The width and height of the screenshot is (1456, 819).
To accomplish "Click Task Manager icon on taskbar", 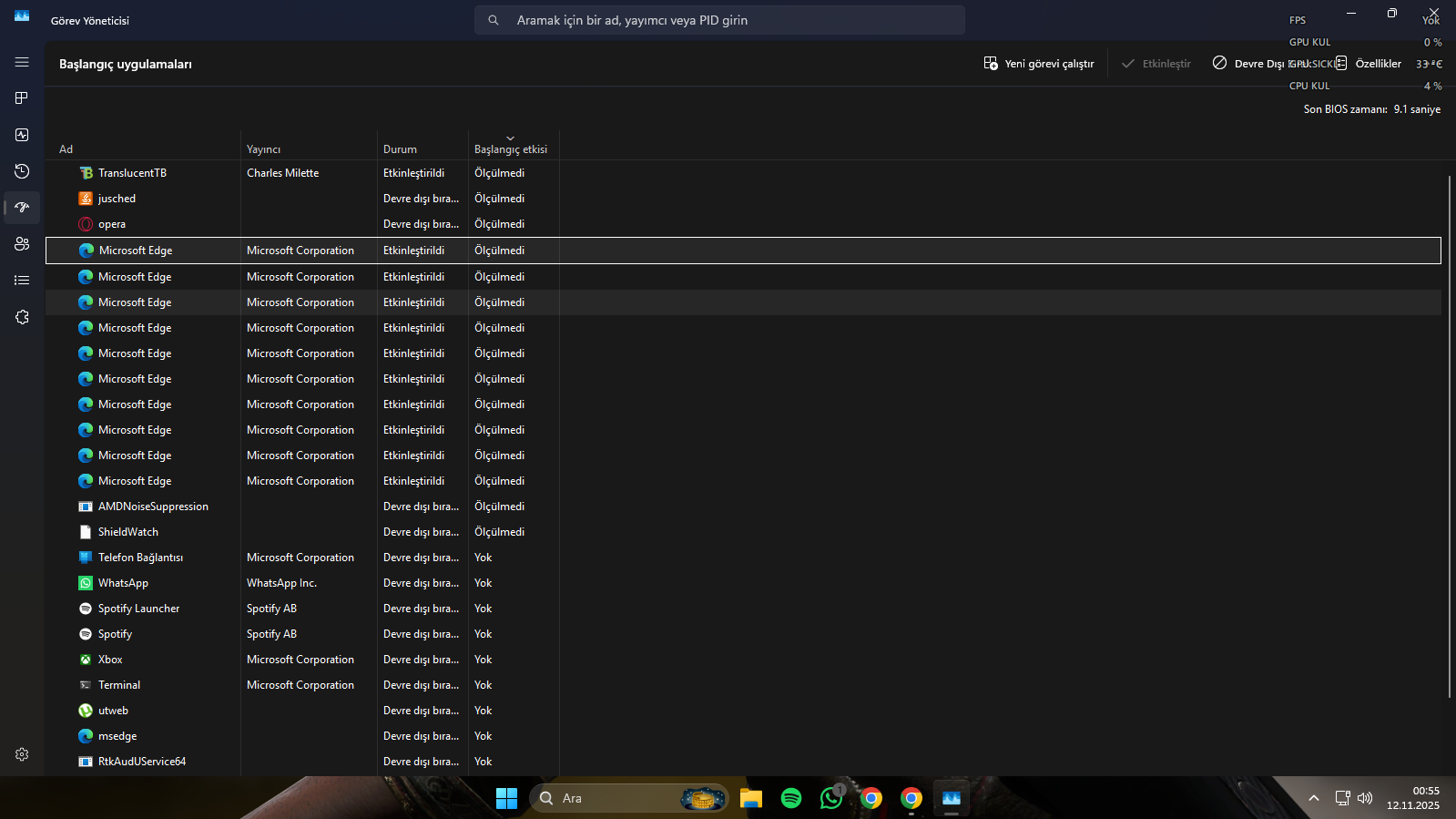I will [952, 798].
